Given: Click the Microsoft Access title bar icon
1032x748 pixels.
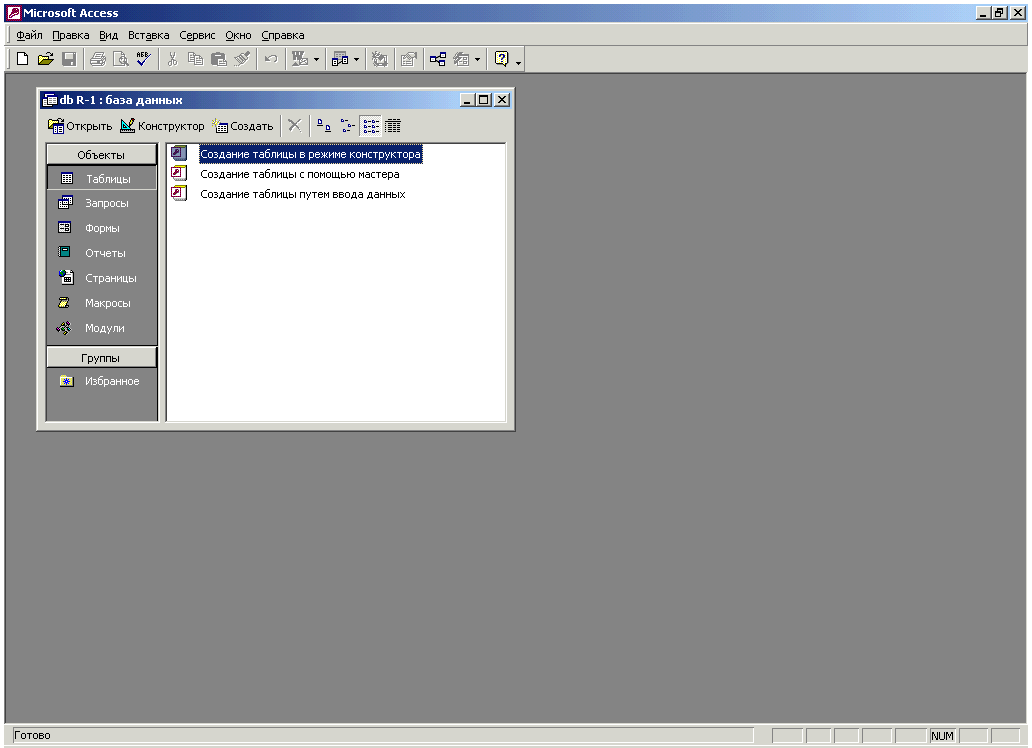Looking at the screenshot, I should point(14,13).
